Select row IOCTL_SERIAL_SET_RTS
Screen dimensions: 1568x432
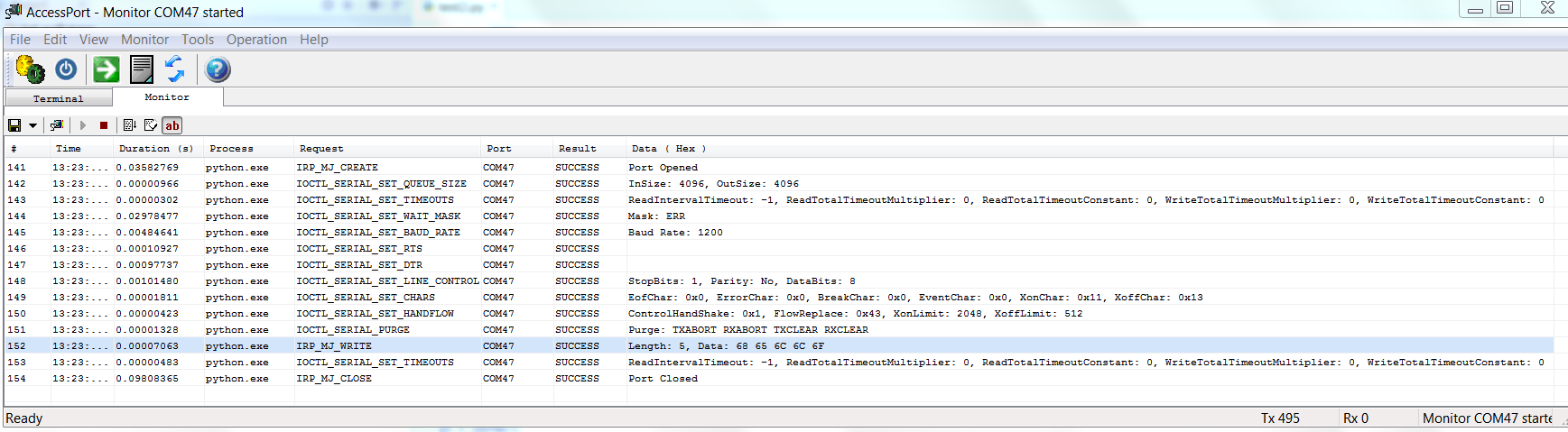point(779,249)
